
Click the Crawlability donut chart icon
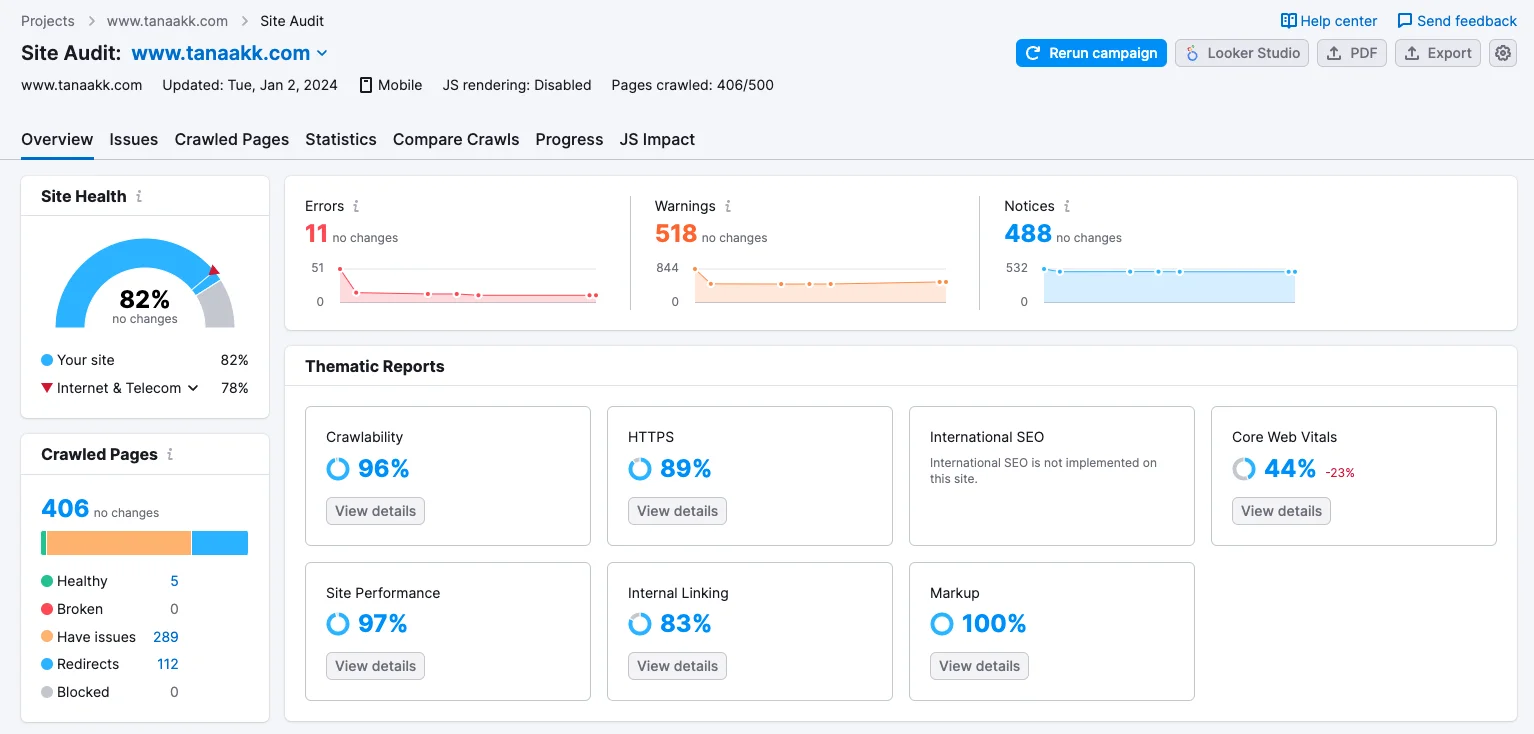point(338,469)
